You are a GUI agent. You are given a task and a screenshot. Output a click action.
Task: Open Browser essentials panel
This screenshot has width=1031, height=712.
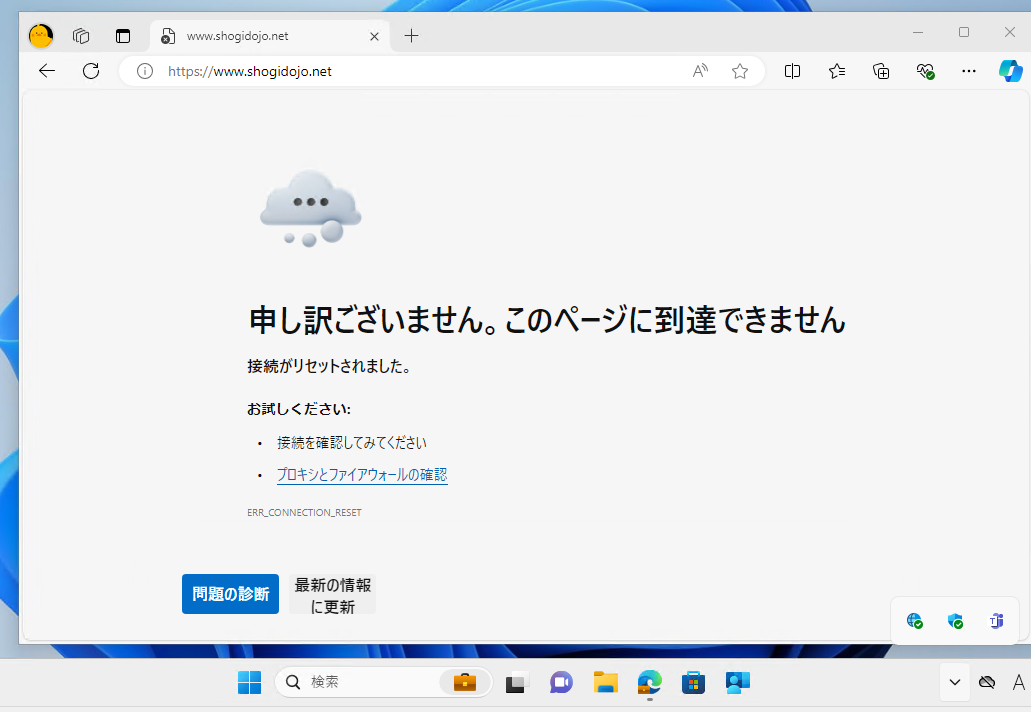(x=925, y=71)
